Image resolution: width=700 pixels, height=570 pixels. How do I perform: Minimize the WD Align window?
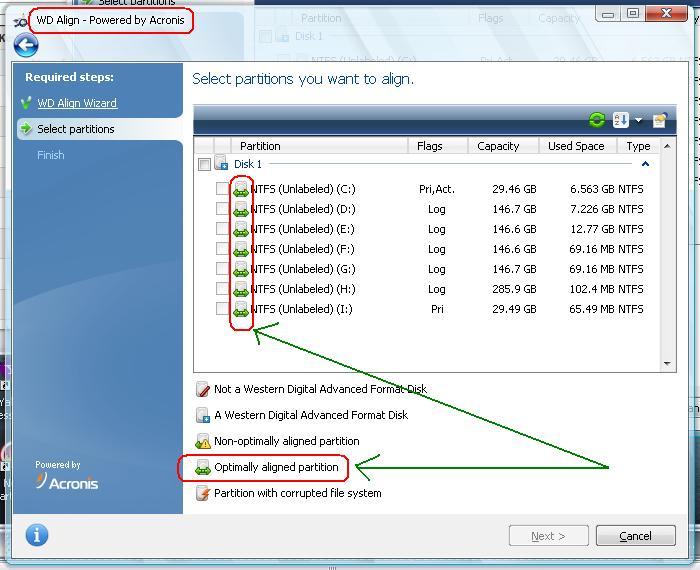[x=608, y=13]
